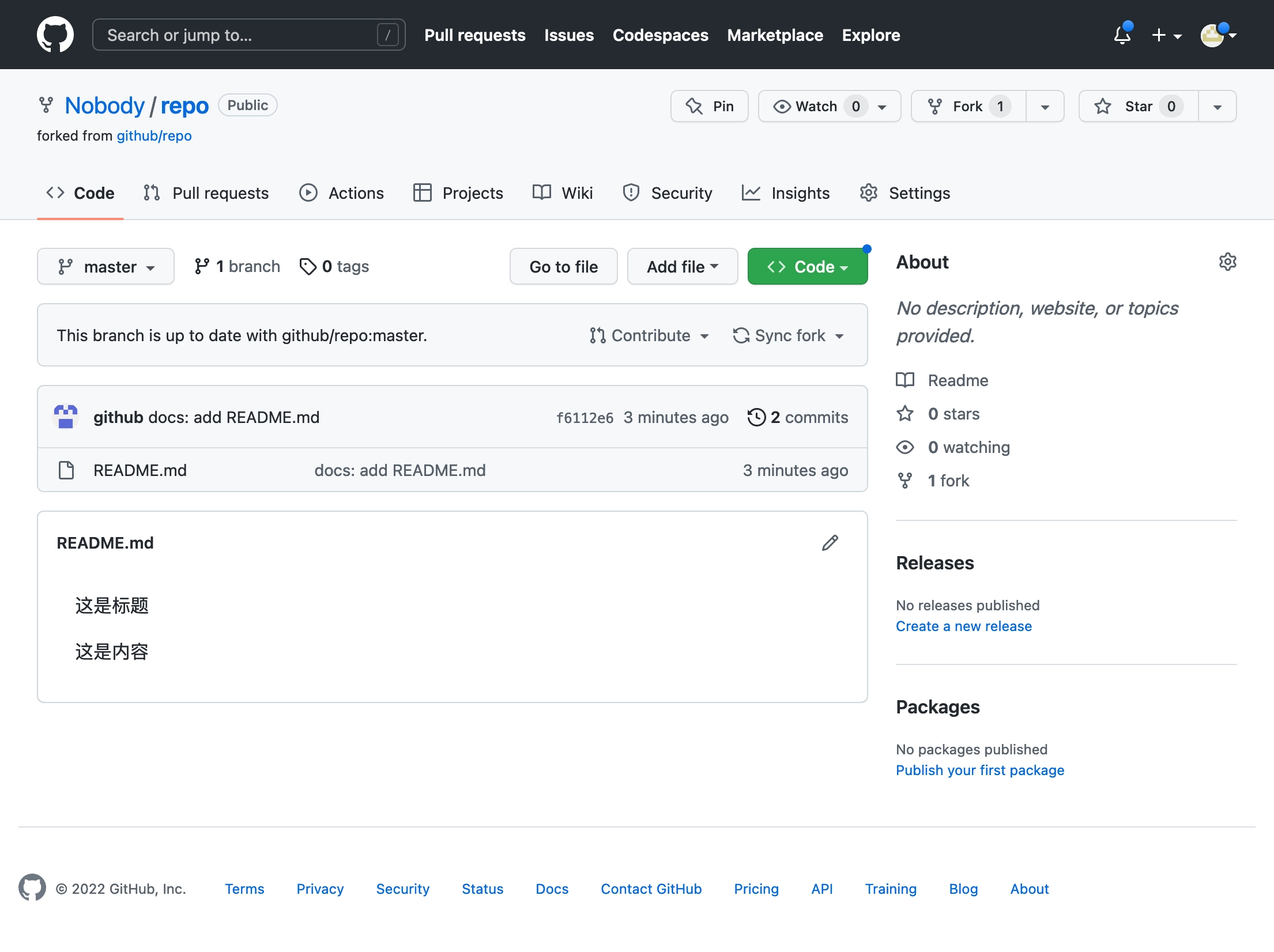Viewport: 1274px width, 952px height.
Task: Open the Contribute dropdown
Action: [650, 335]
